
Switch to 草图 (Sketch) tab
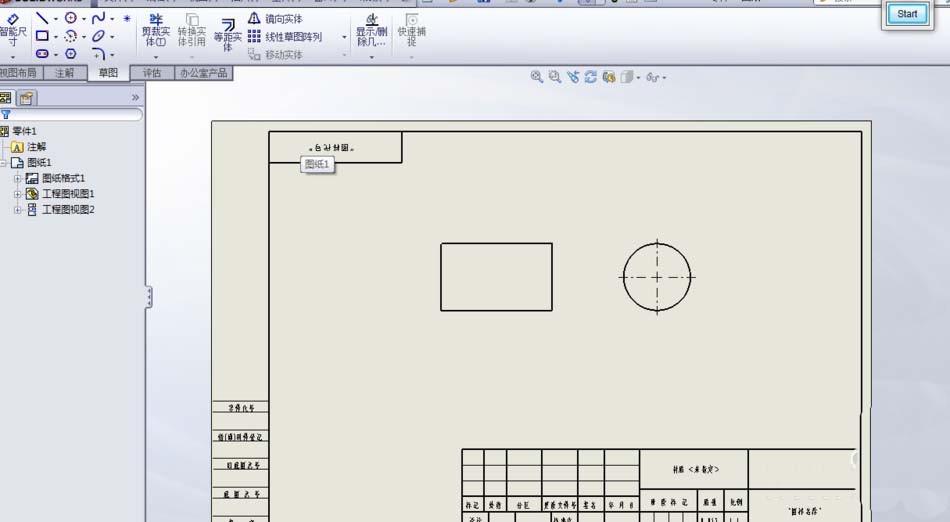coord(108,73)
